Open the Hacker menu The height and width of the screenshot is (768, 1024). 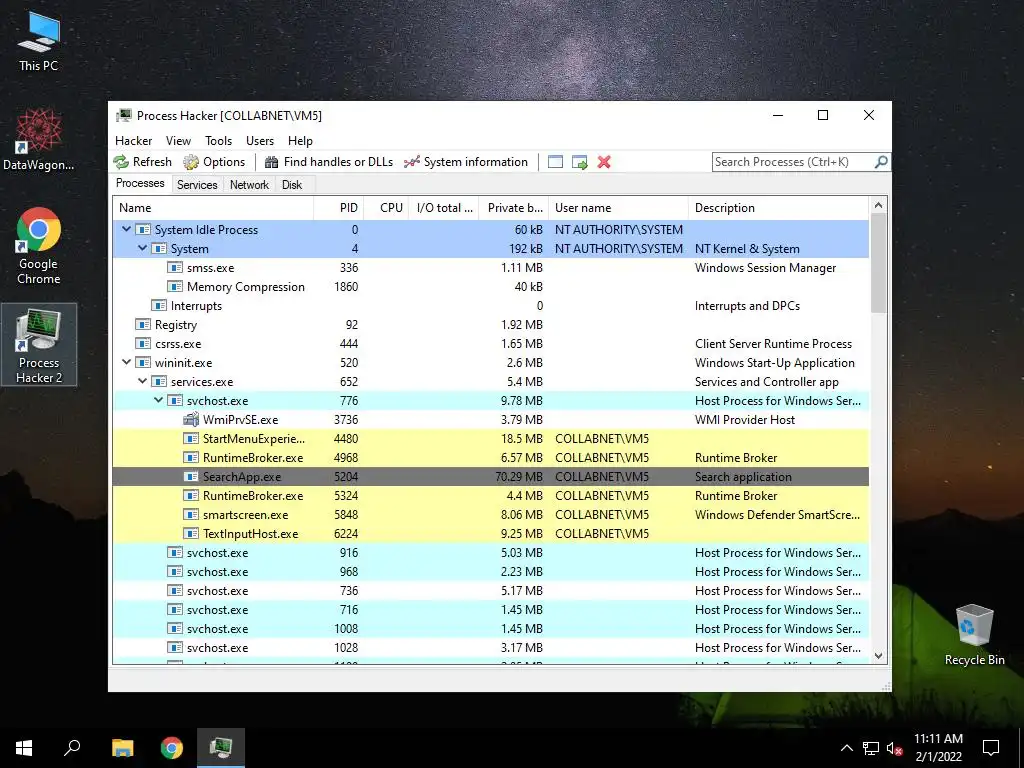pyautogui.click(x=133, y=140)
